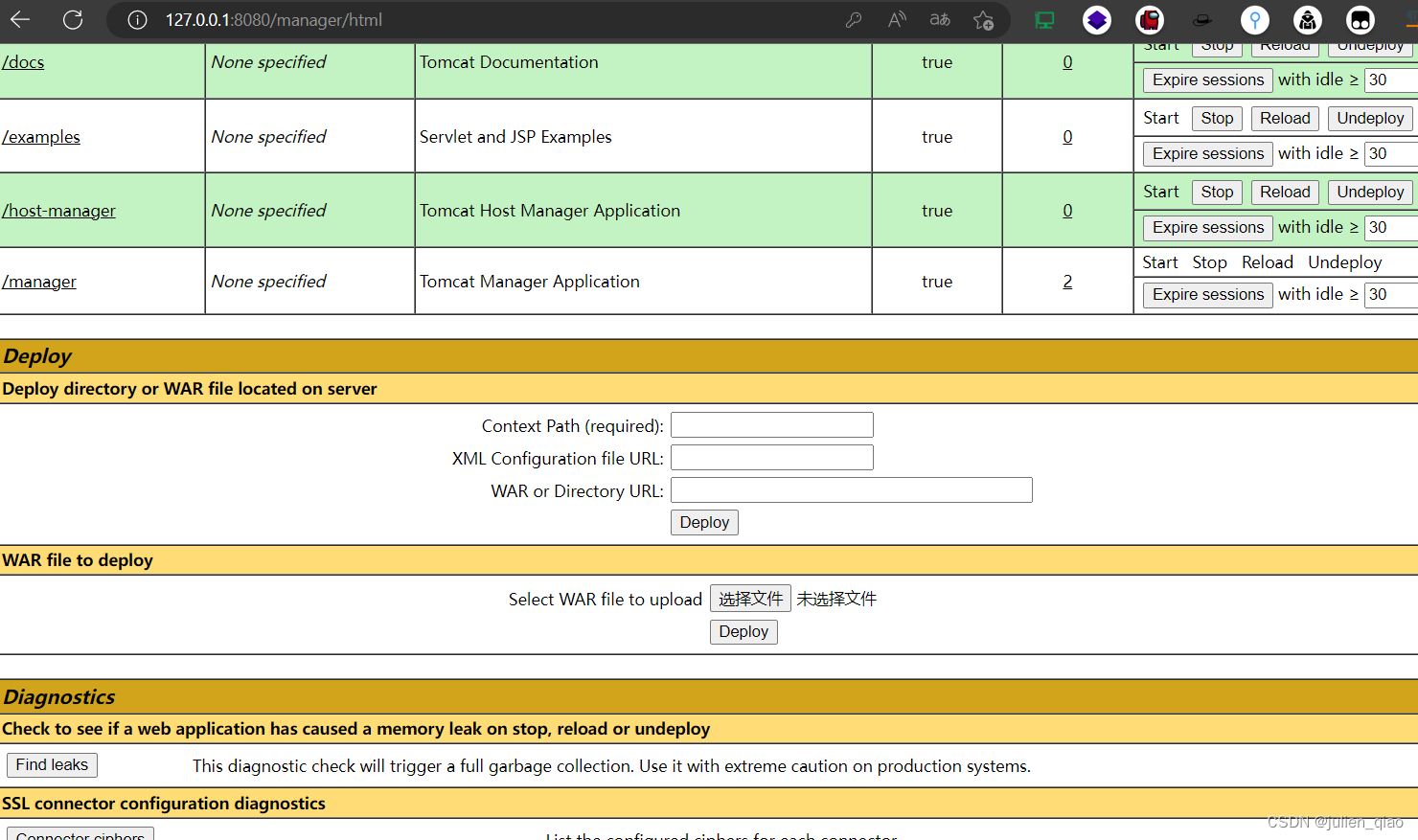1418x840 pixels.
Task: Open the black hat extension icon
Action: point(1201,20)
